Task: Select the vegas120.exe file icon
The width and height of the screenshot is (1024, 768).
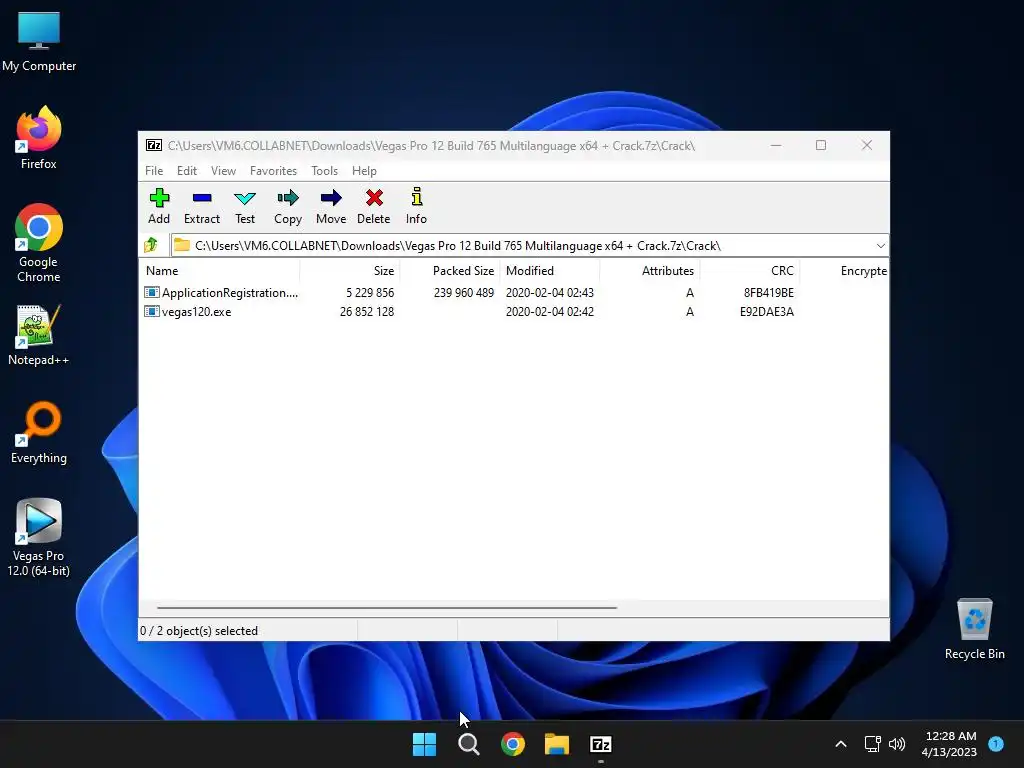Action: tap(152, 312)
